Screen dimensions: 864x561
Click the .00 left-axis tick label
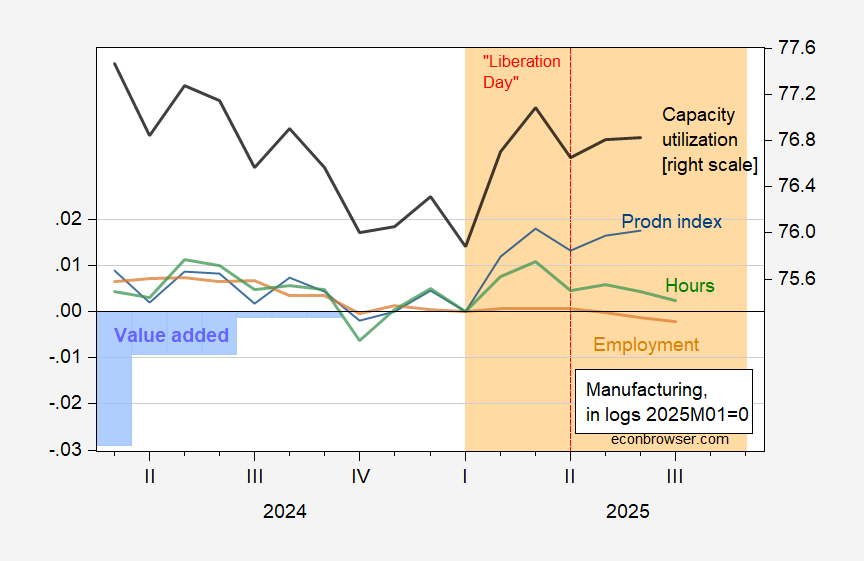click(73, 311)
